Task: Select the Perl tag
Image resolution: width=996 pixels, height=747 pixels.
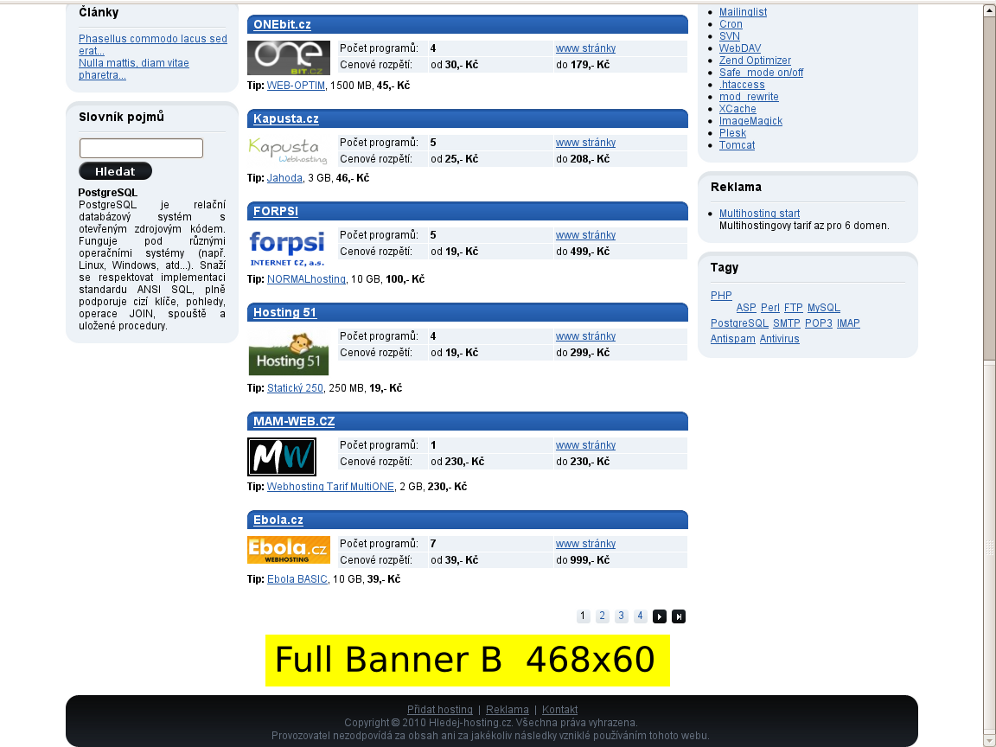Action: point(770,307)
